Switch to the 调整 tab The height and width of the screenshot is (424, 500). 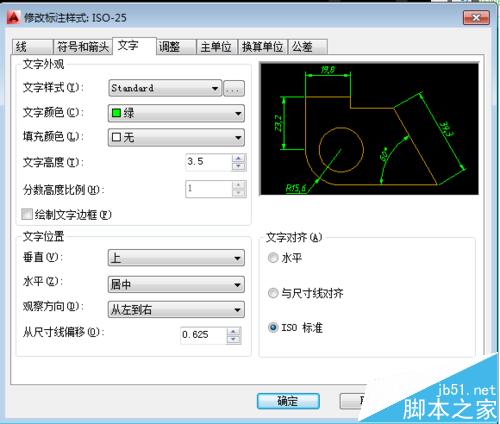pos(176,47)
